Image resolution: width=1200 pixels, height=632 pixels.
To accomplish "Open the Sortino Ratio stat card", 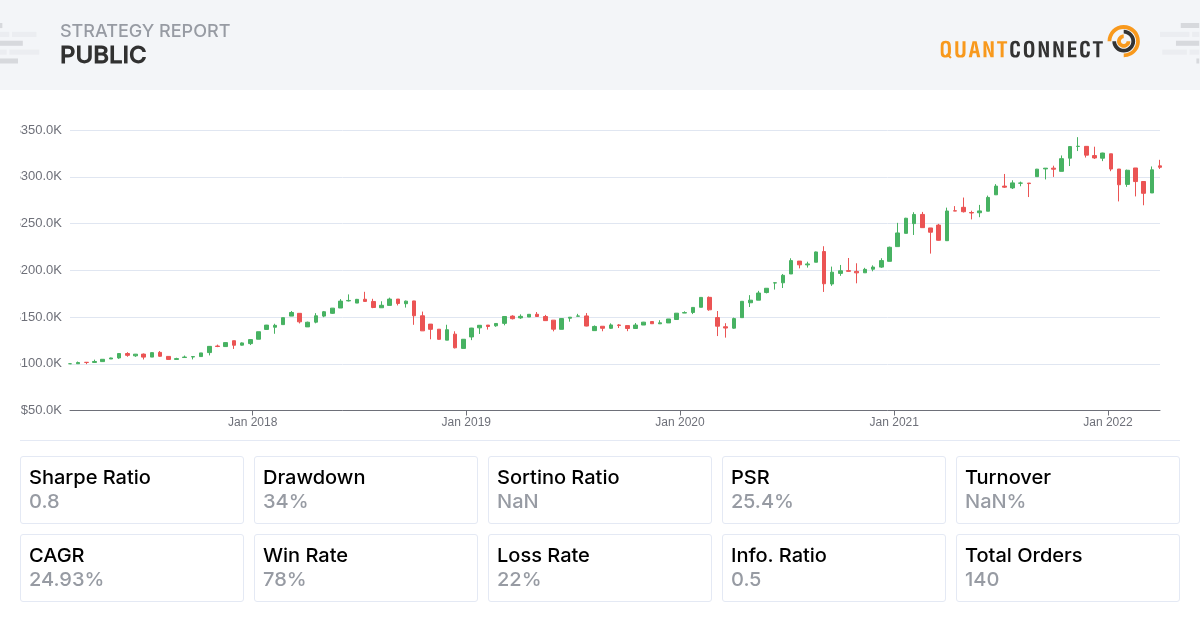I will tap(600, 490).
